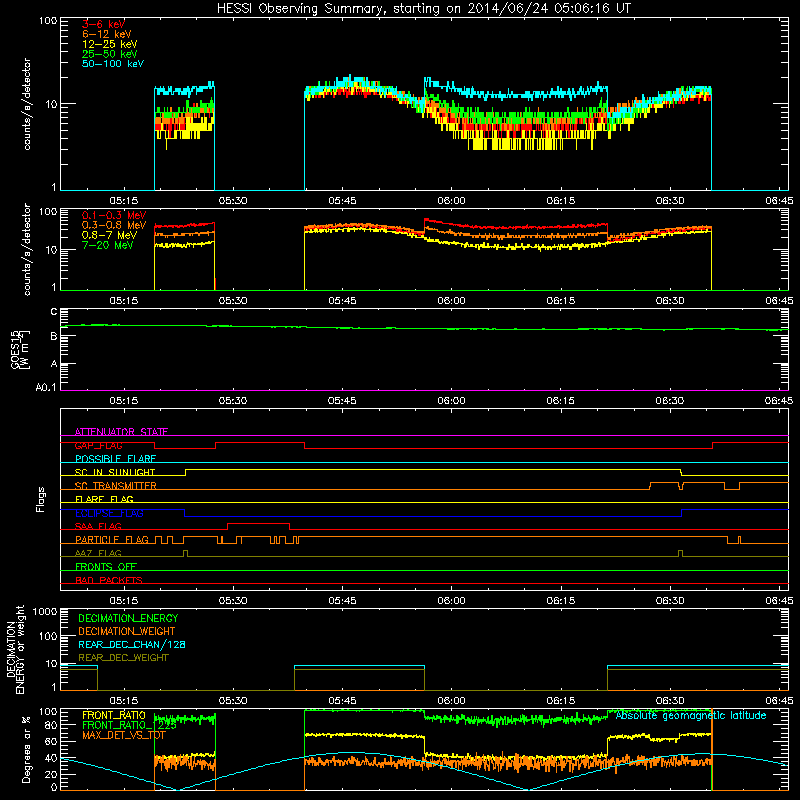Select the REAR_DEC_CHAN/128 legend label
The height and width of the screenshot is (800, 800).
[x=132, y=644]
